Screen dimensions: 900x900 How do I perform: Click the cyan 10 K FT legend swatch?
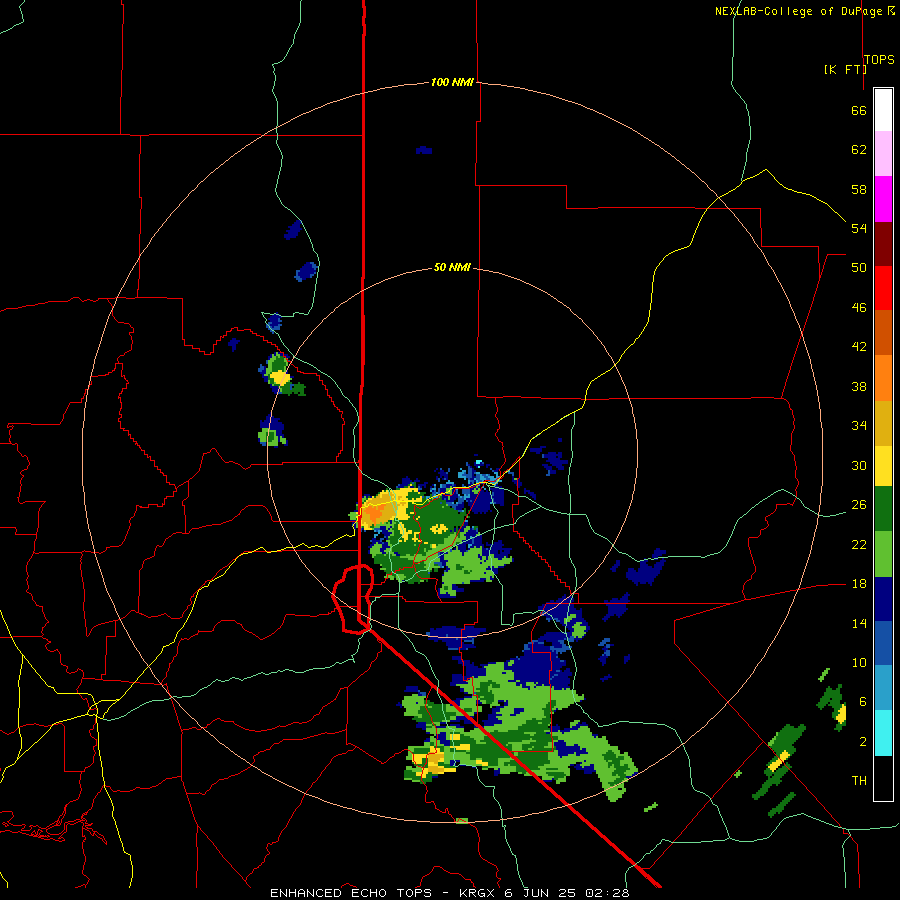point(883,733)
